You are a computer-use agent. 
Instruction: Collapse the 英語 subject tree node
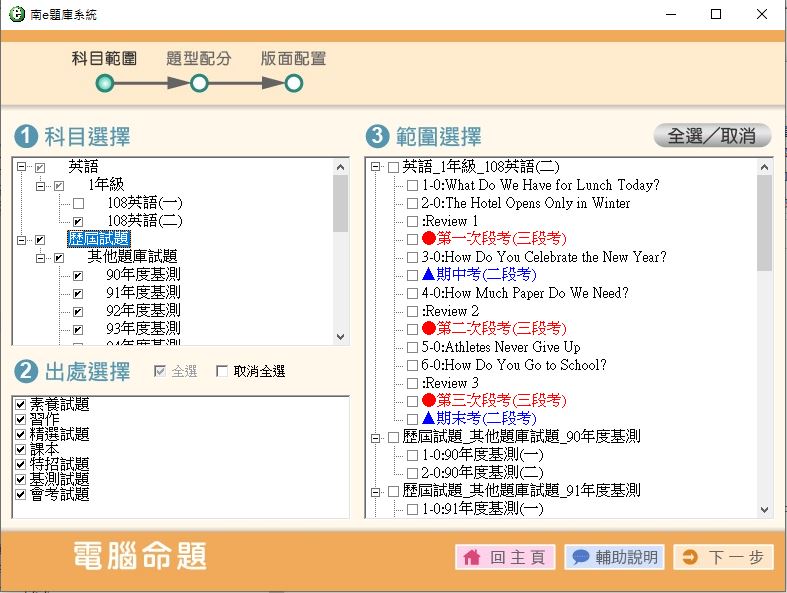pos(22,167)
